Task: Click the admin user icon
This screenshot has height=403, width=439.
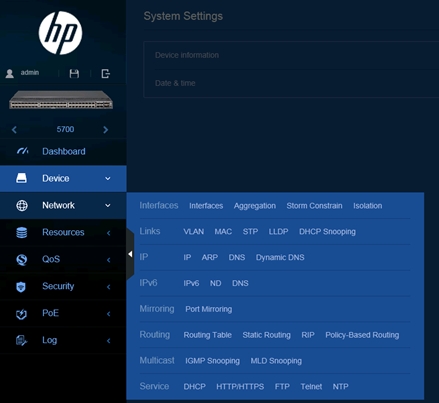Action: click(x=10, y=73)
